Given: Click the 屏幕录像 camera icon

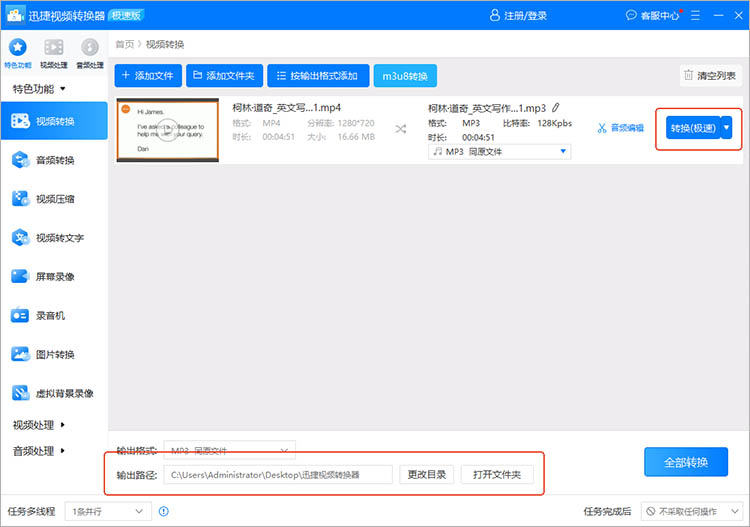Looking at the screenshot, I should (x=20, y=276).
